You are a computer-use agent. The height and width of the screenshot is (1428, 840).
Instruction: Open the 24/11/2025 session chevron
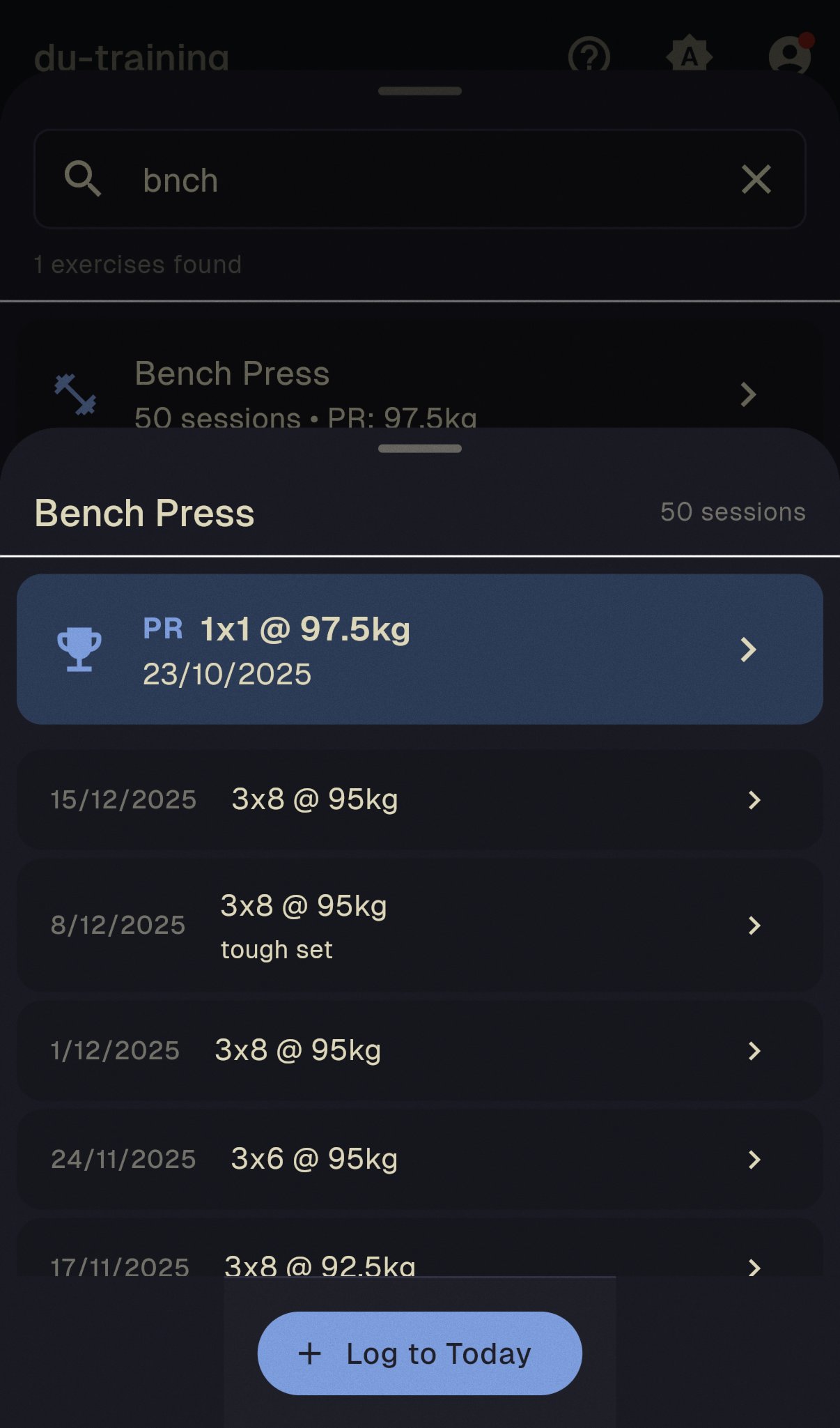click(x=756, y=1159)
